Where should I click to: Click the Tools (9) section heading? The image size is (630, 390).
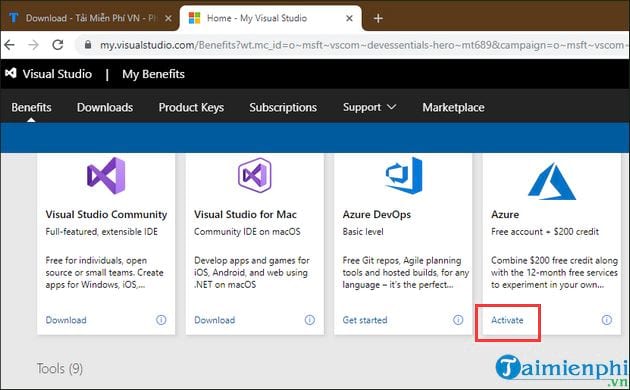coord(60,368)
